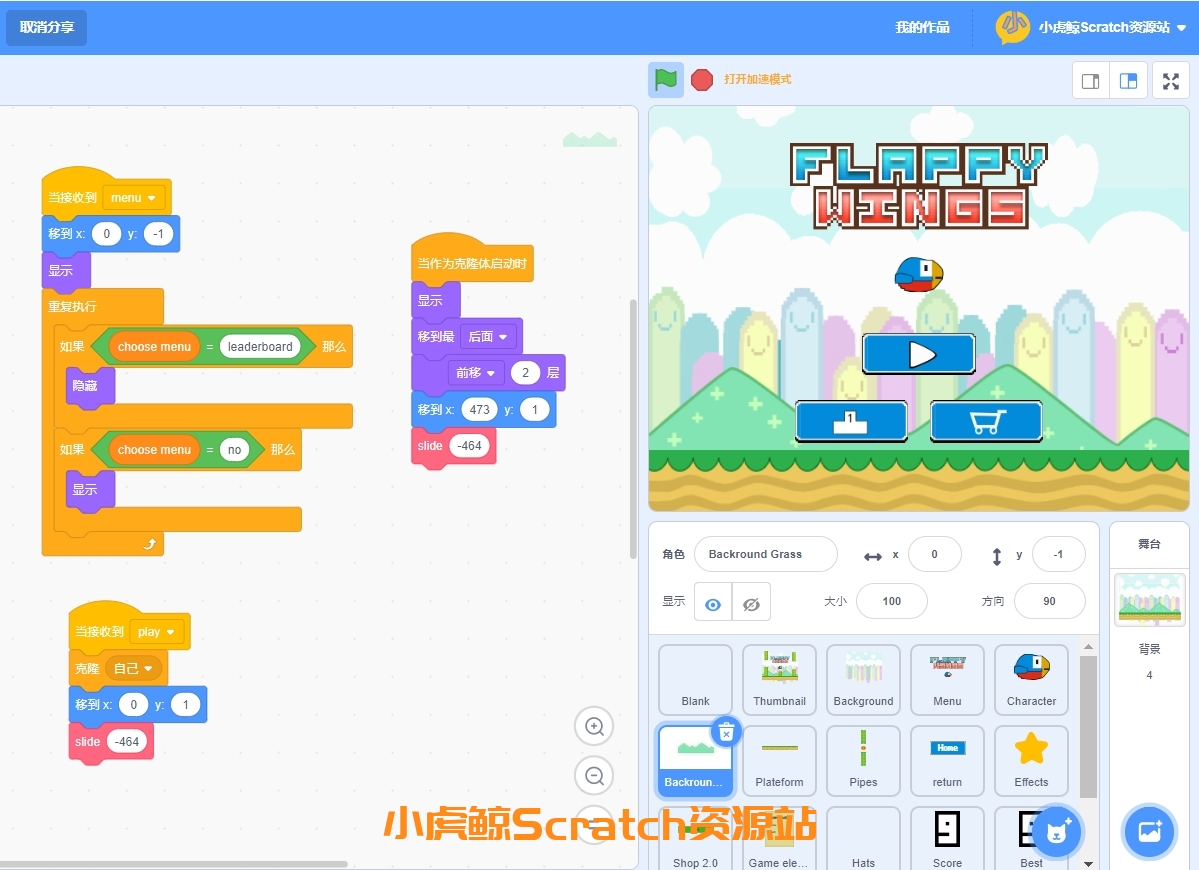Viewport: 1199px width, 870px height.
Task: Select the Score sprite
Action: 947,838
